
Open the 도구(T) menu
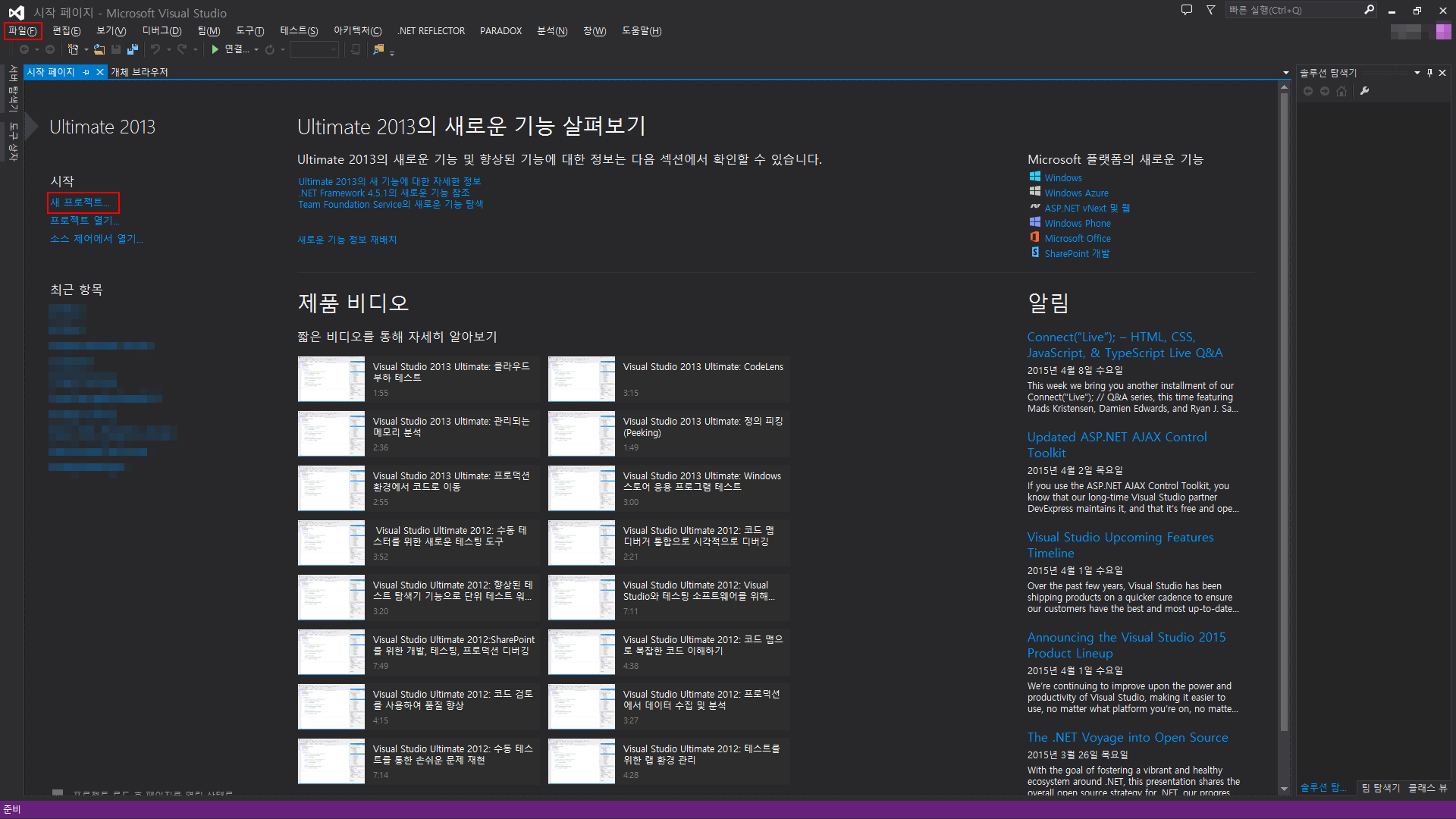coord(249,31)
